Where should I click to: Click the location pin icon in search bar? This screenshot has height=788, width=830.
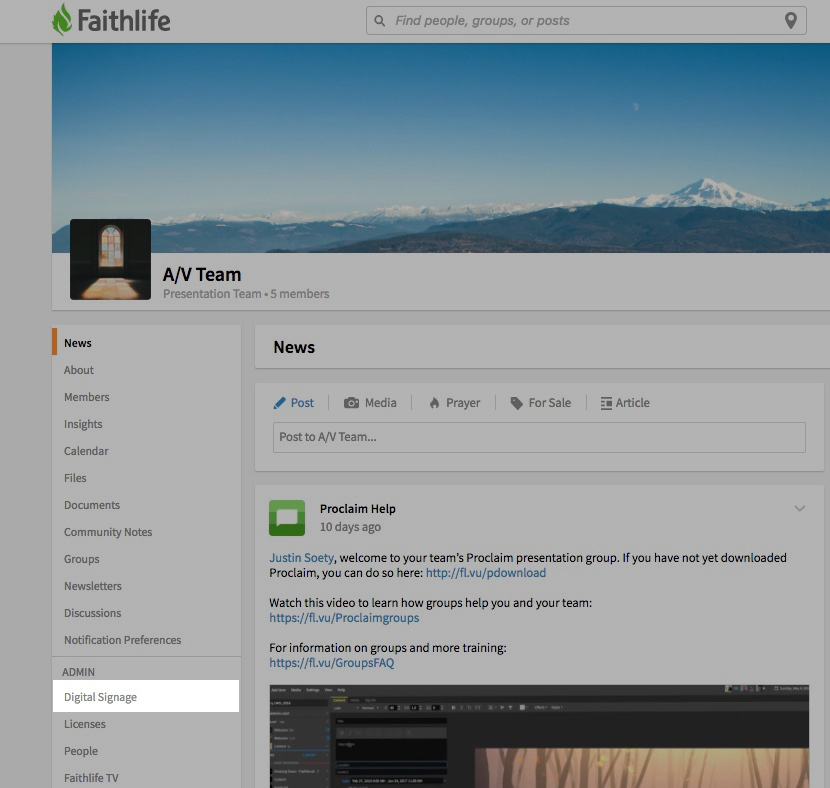pyautogui.click(x=790, y=21)
